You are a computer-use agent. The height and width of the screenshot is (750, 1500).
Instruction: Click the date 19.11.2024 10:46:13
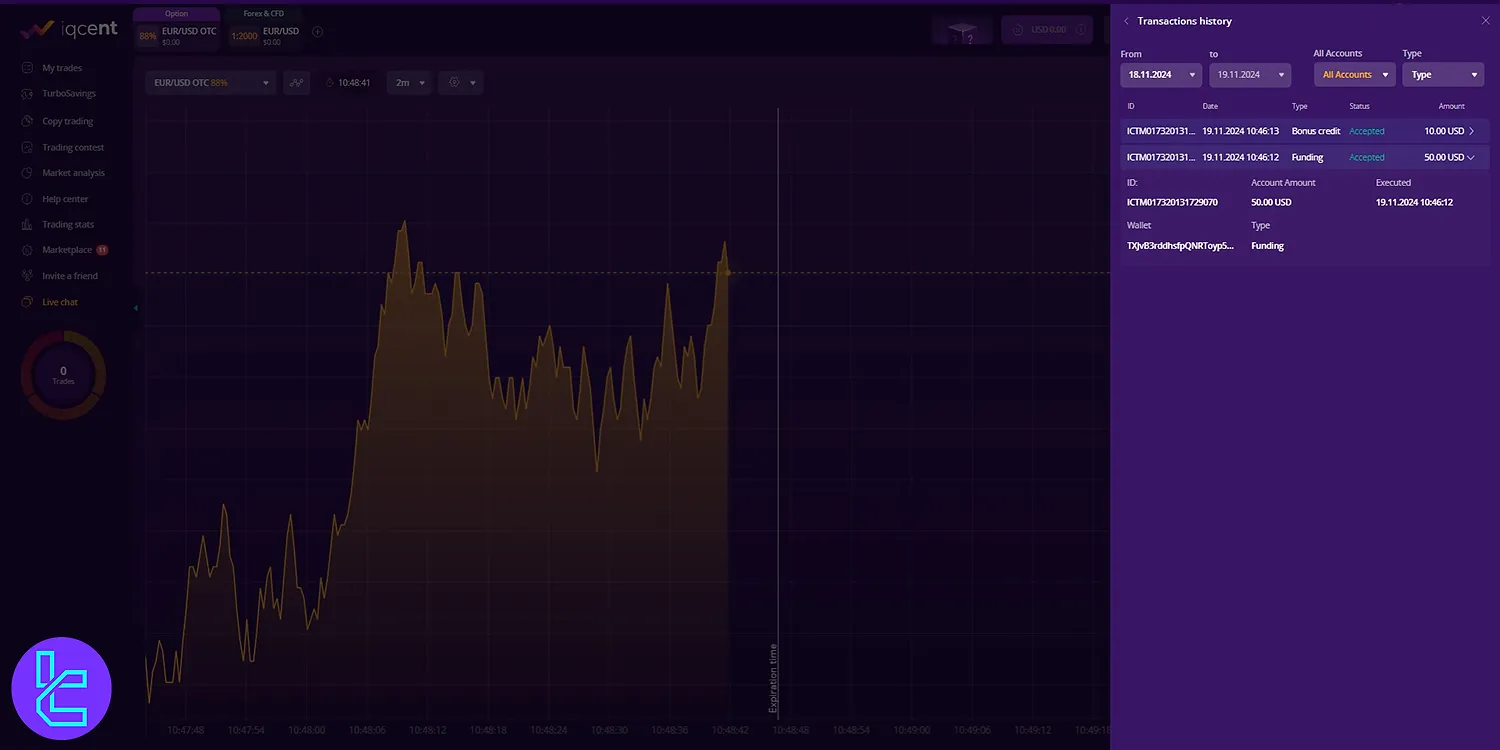click(x=1240, y=131)
